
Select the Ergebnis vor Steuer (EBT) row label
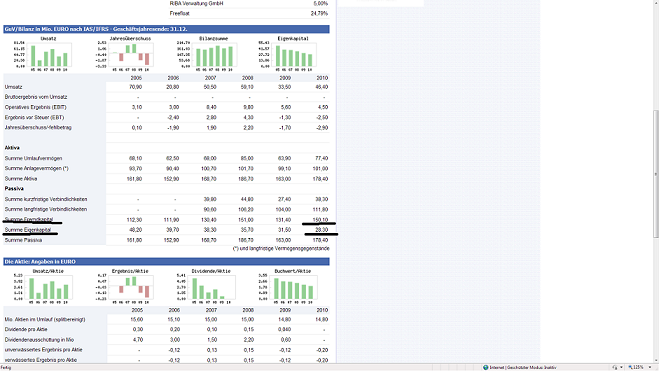[x=34, y=117]
